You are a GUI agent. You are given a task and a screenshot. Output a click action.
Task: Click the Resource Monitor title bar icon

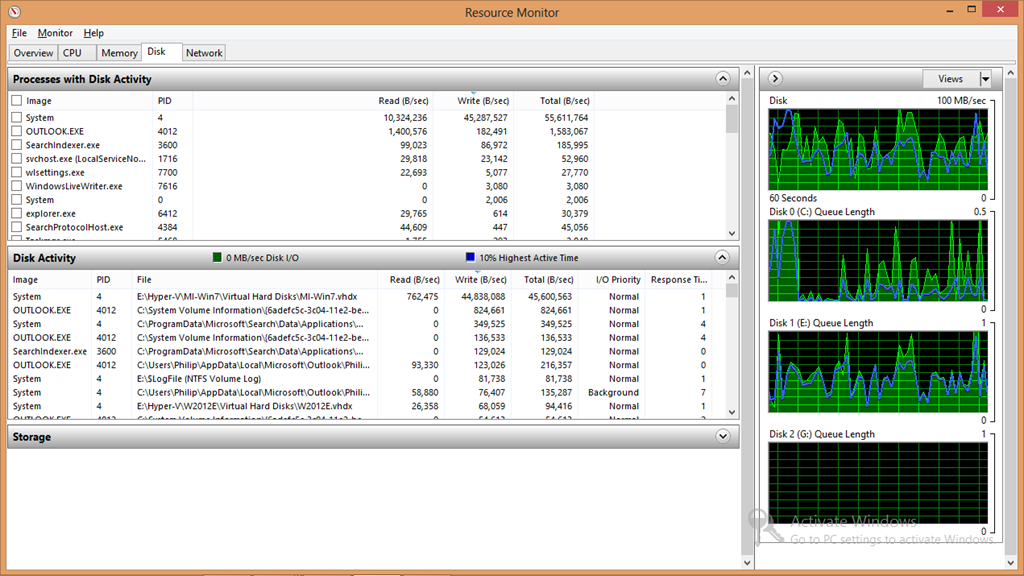pos(14,12)
